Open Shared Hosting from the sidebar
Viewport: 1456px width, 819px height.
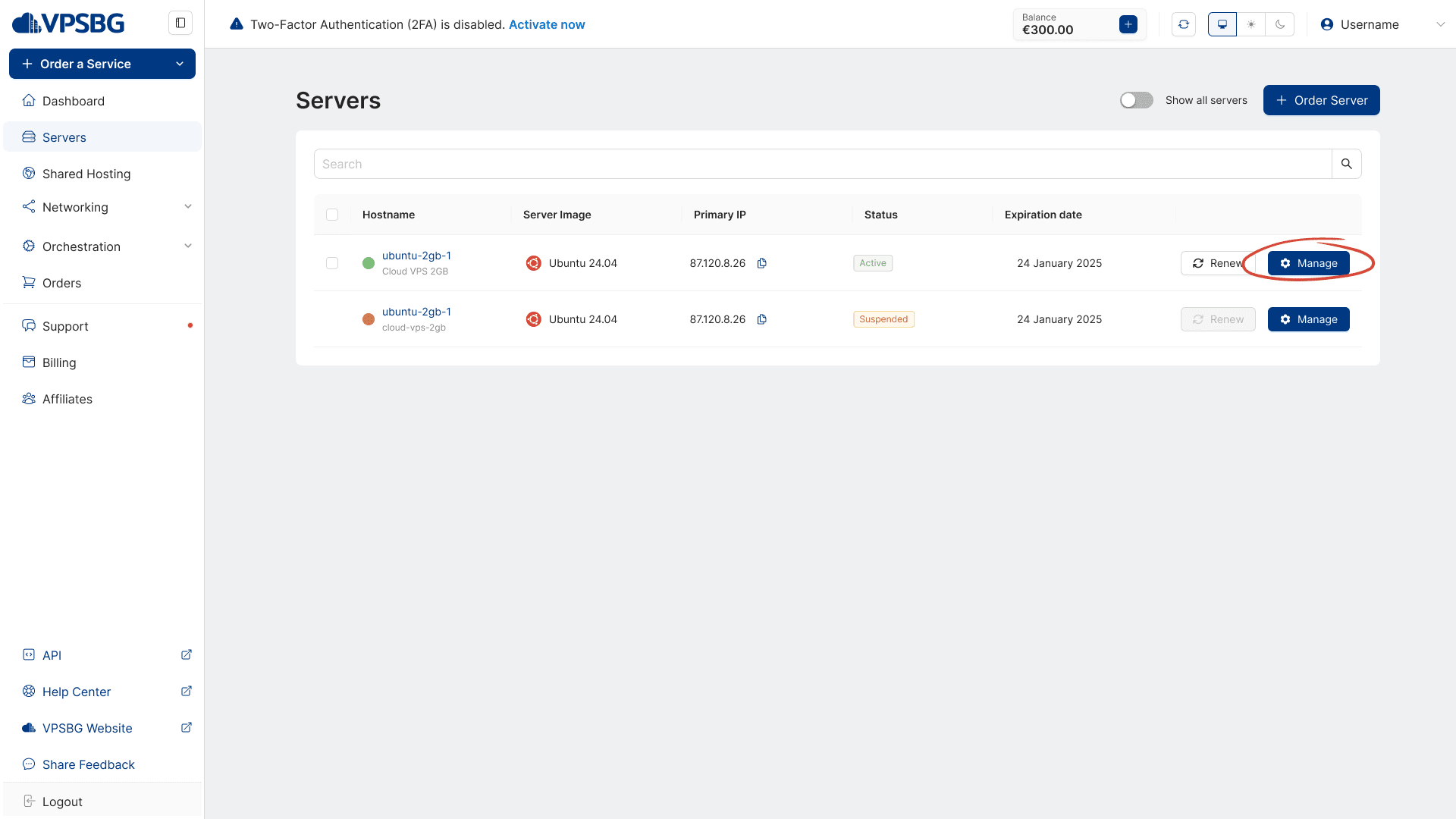[86, 174]
